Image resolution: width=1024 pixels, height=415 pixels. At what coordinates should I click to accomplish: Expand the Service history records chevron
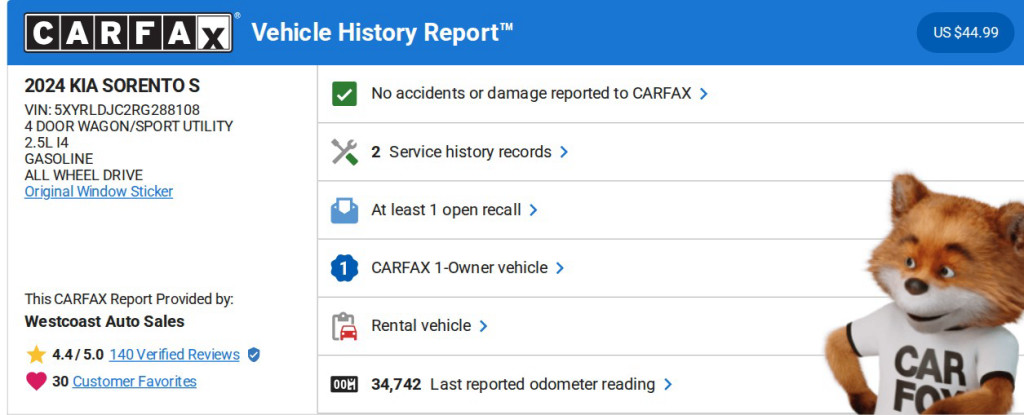point(564,152)
